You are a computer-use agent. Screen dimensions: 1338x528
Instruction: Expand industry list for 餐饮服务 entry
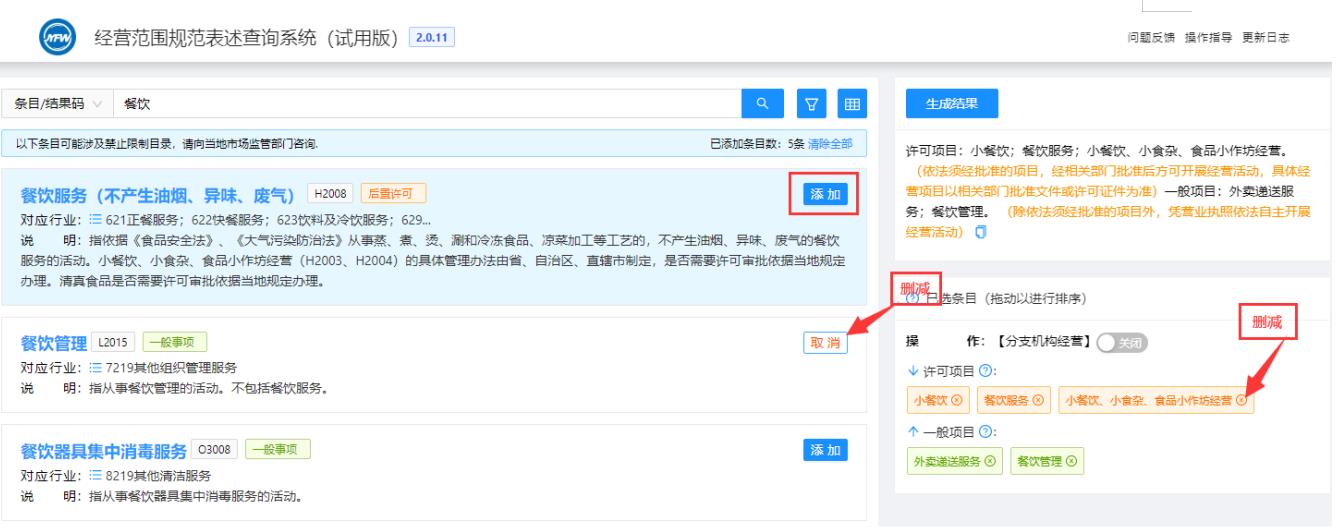tap(97, 220)
